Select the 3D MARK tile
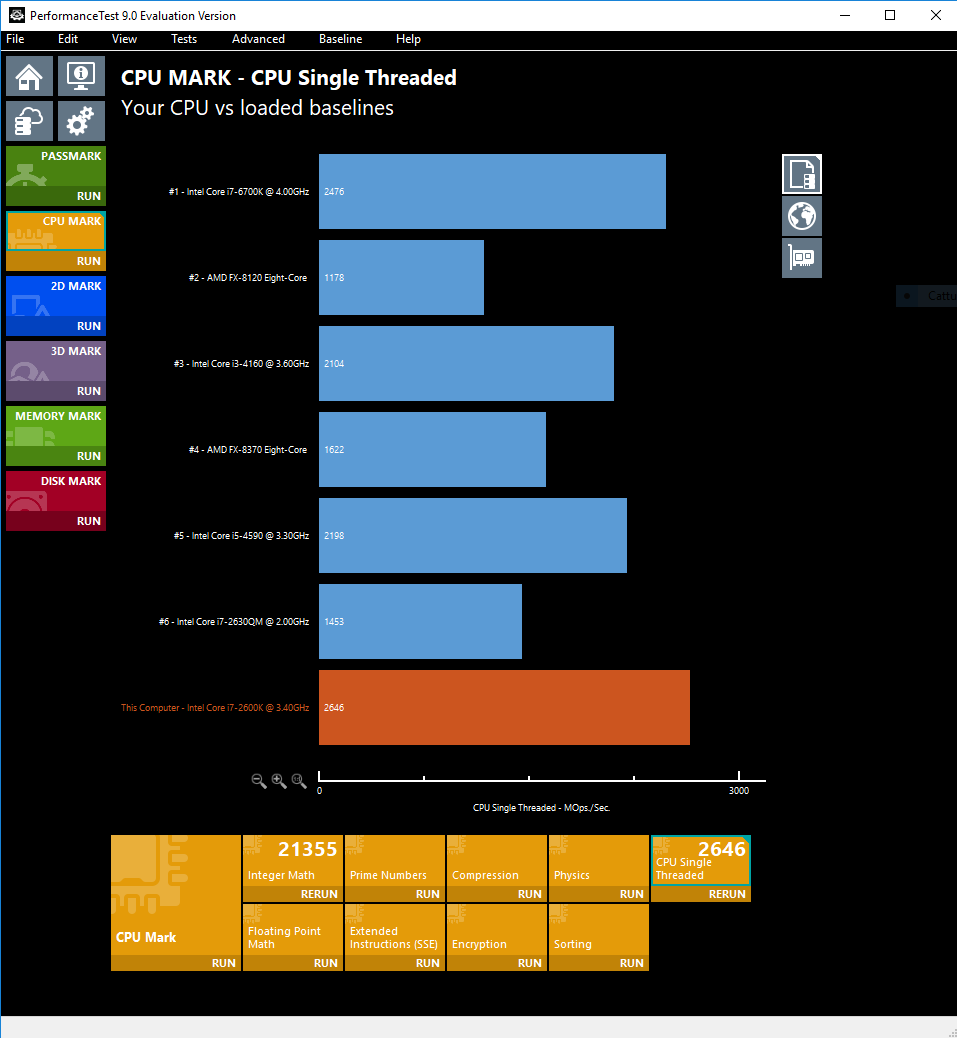This screenshot has height=1038, width=957. 56,361
